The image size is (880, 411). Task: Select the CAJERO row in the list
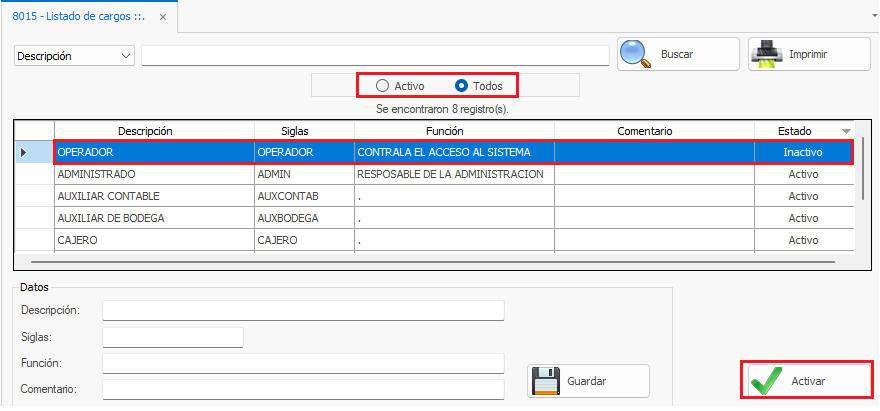pos(150,240)
